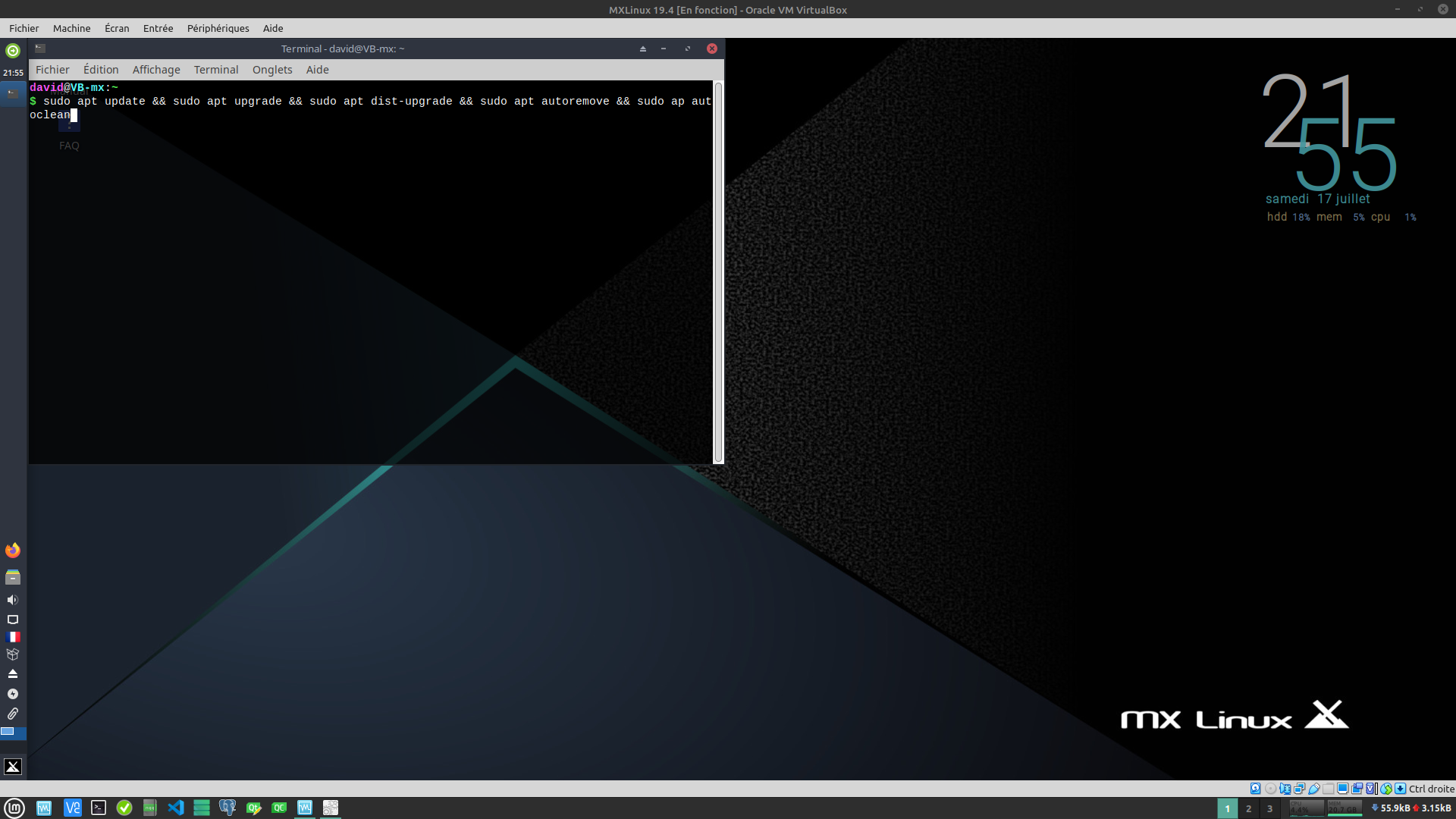Click the volume speaker icon in side panel

click(13, 600)
